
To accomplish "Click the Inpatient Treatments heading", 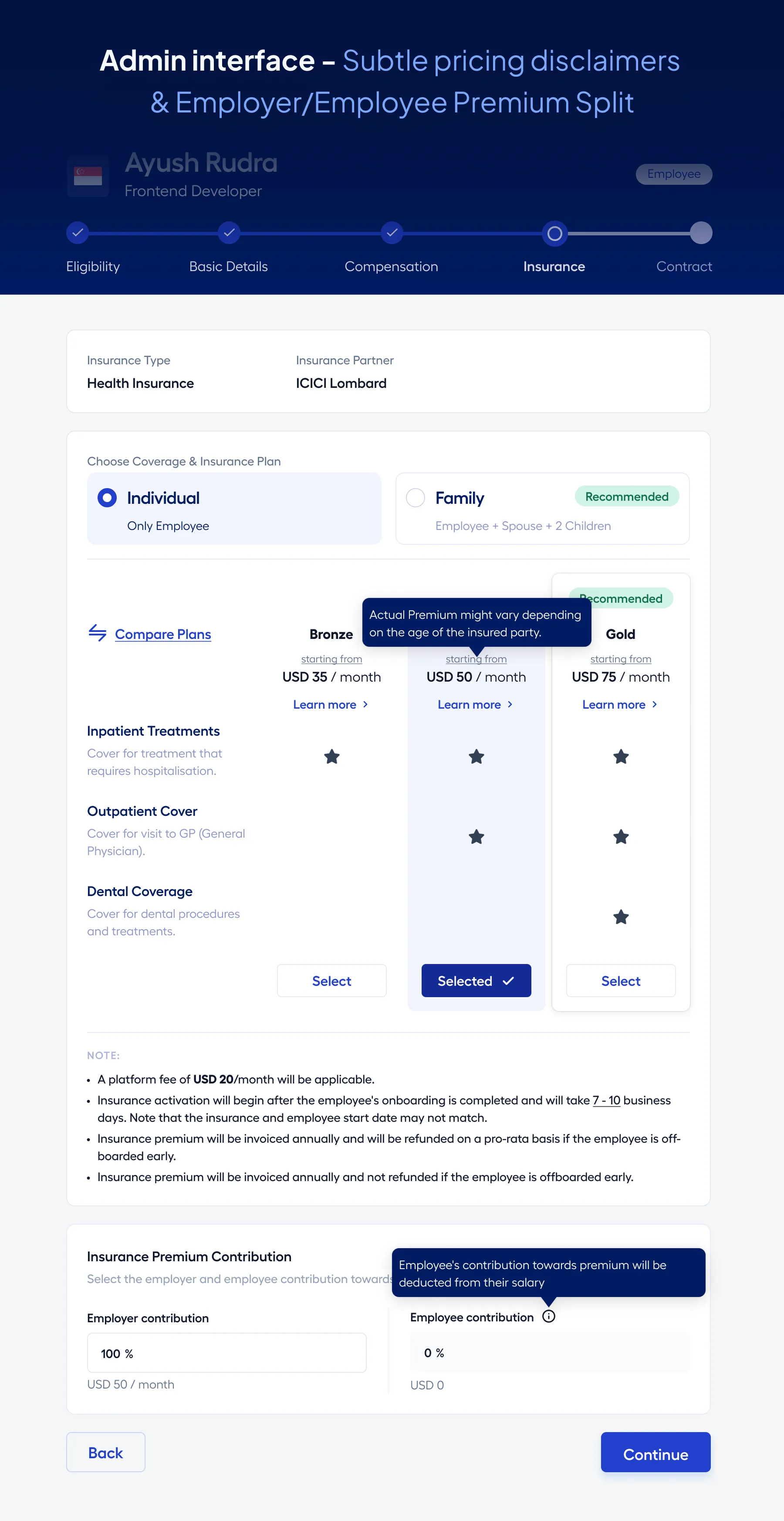I will point(153,731).
